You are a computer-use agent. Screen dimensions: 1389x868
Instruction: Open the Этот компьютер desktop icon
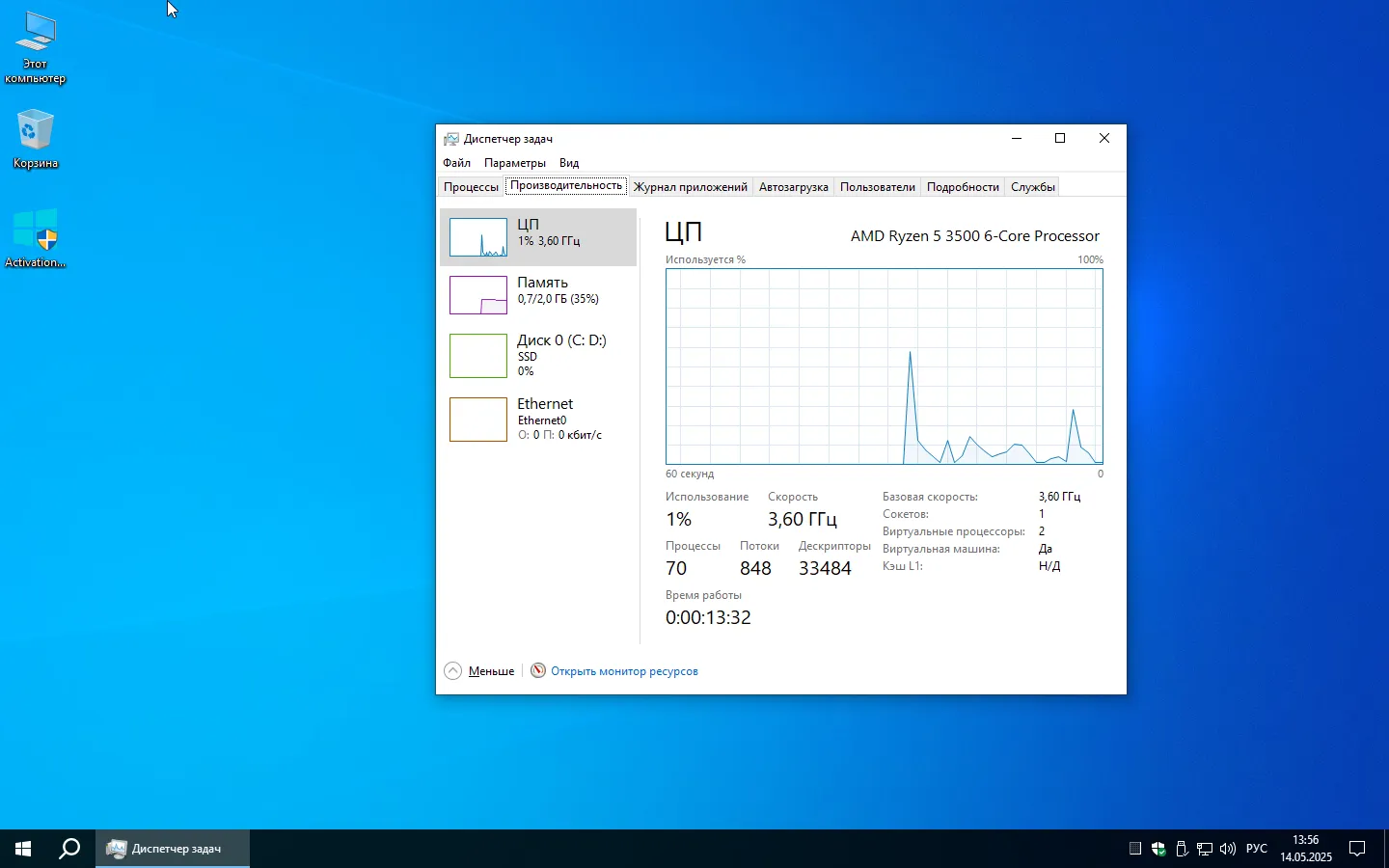[x=36, y=48]
